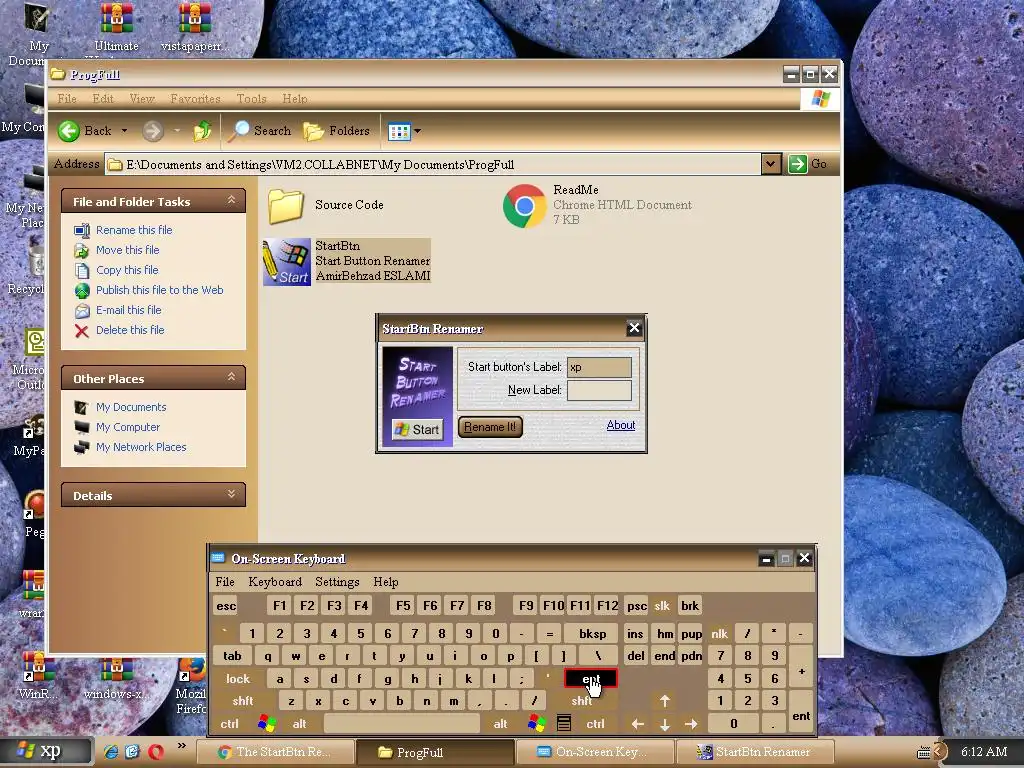Open the On-Screen Keyboard Help menu
This screenshot has height=768, width=1024.
385,582
